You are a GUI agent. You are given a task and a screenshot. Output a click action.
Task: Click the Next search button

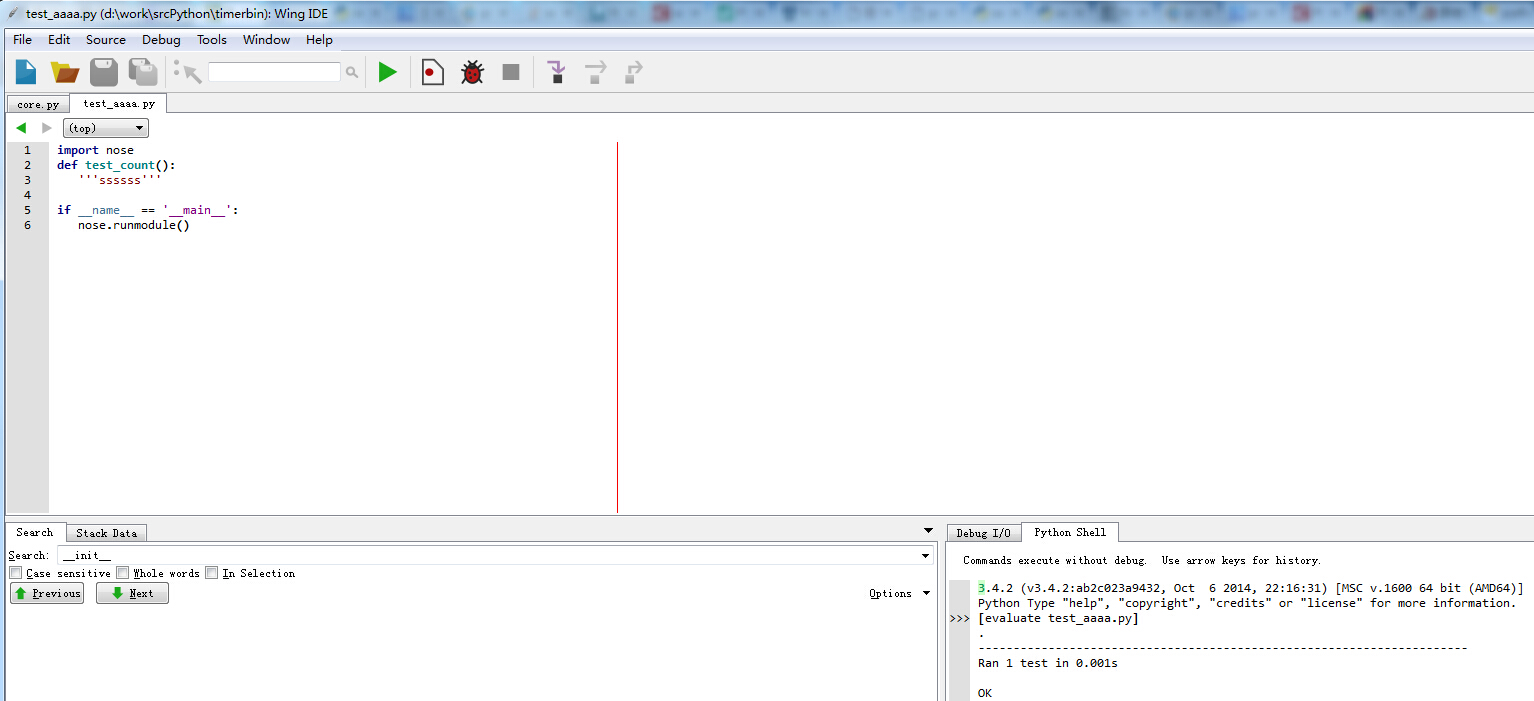coord(132,593)
